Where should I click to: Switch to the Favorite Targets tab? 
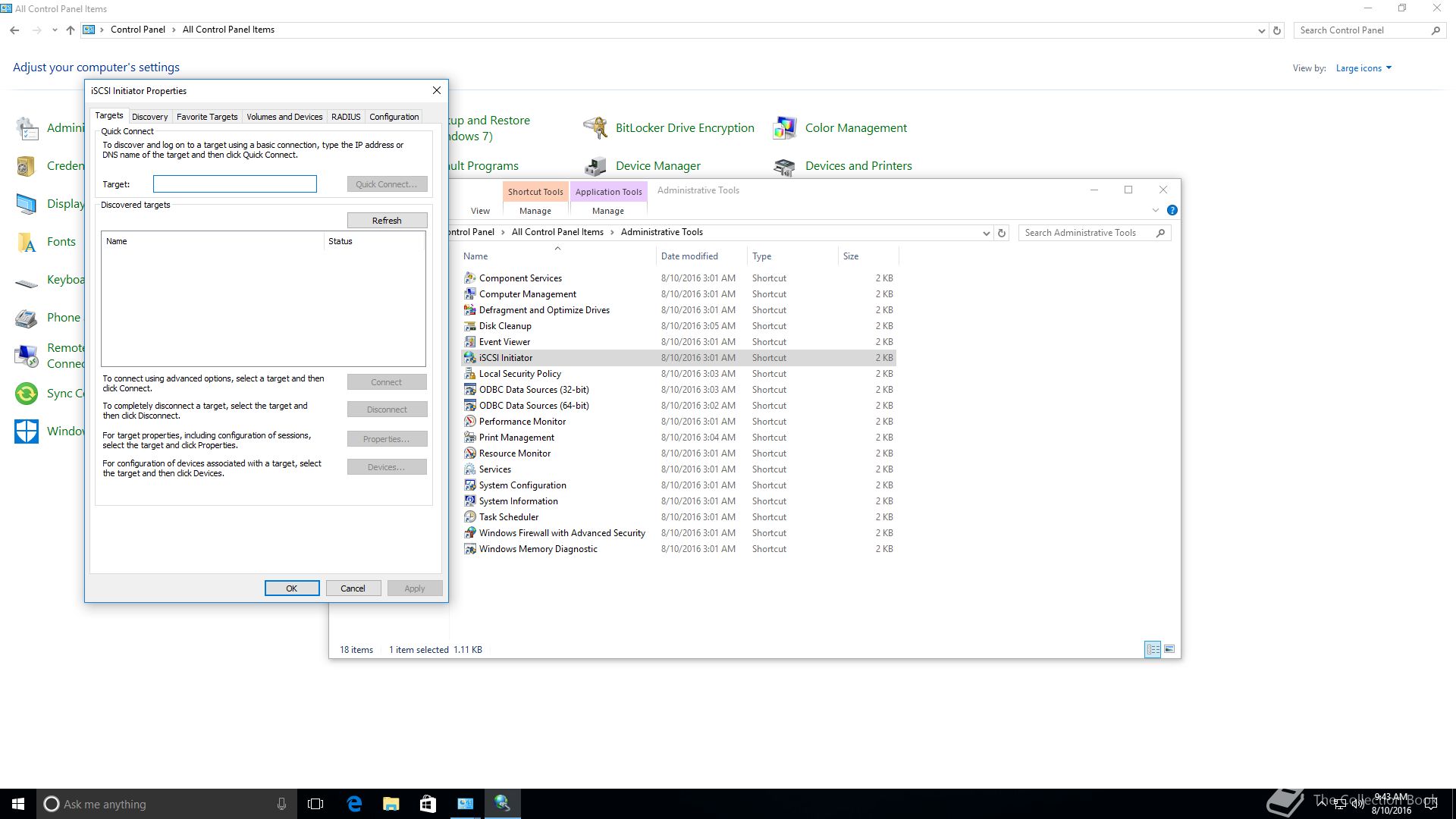[x=207, y=117]
